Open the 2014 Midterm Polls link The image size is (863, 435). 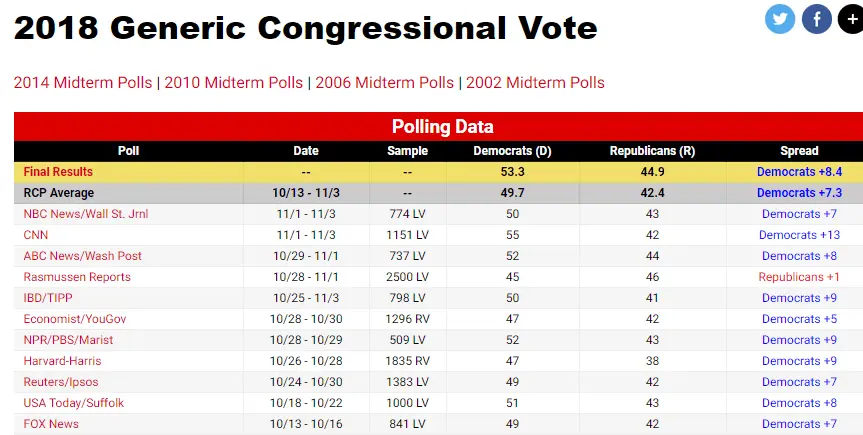pos(82,83)
